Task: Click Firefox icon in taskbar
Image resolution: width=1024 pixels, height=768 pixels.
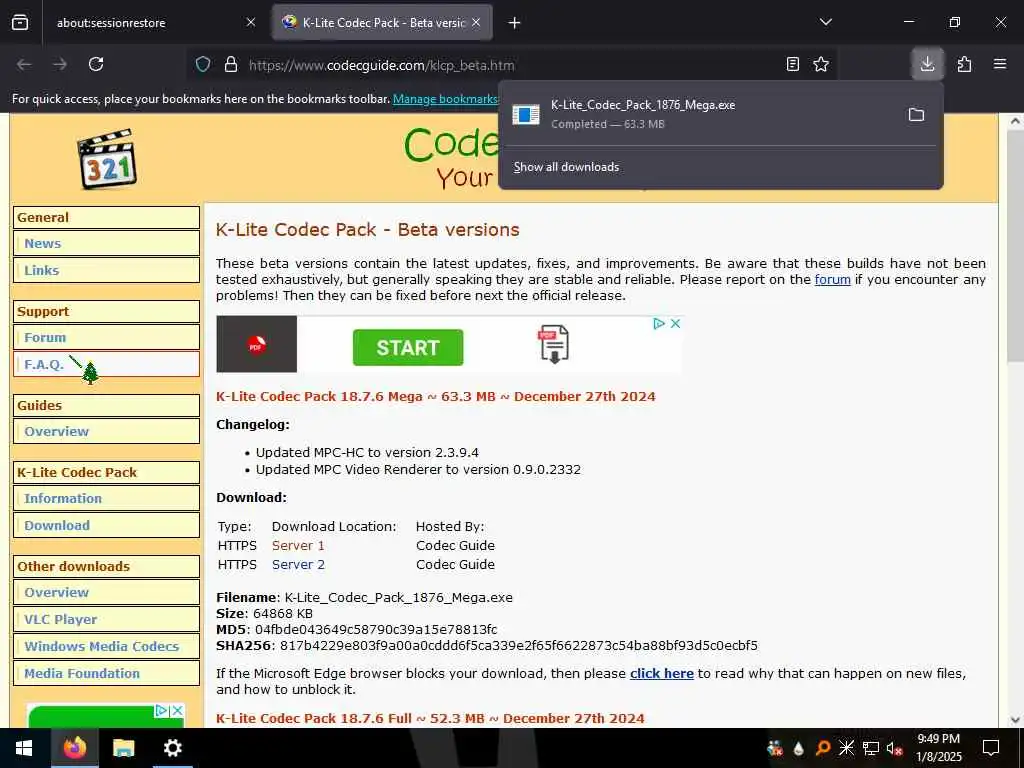Action: point(74,748)
